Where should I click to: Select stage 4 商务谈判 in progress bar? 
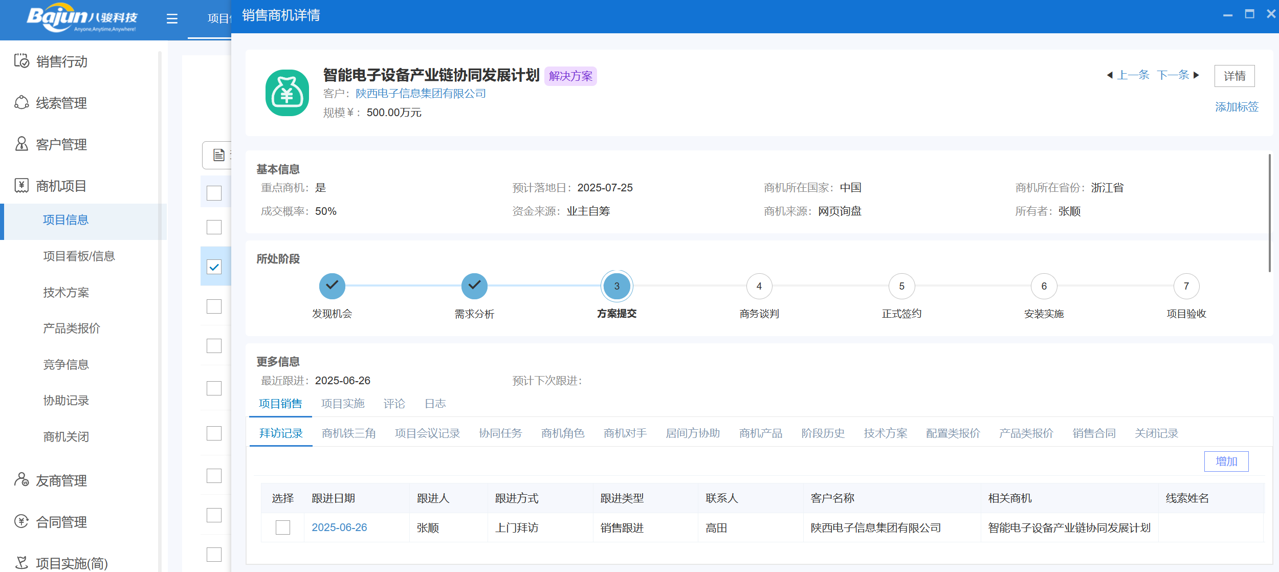[759, 286]
